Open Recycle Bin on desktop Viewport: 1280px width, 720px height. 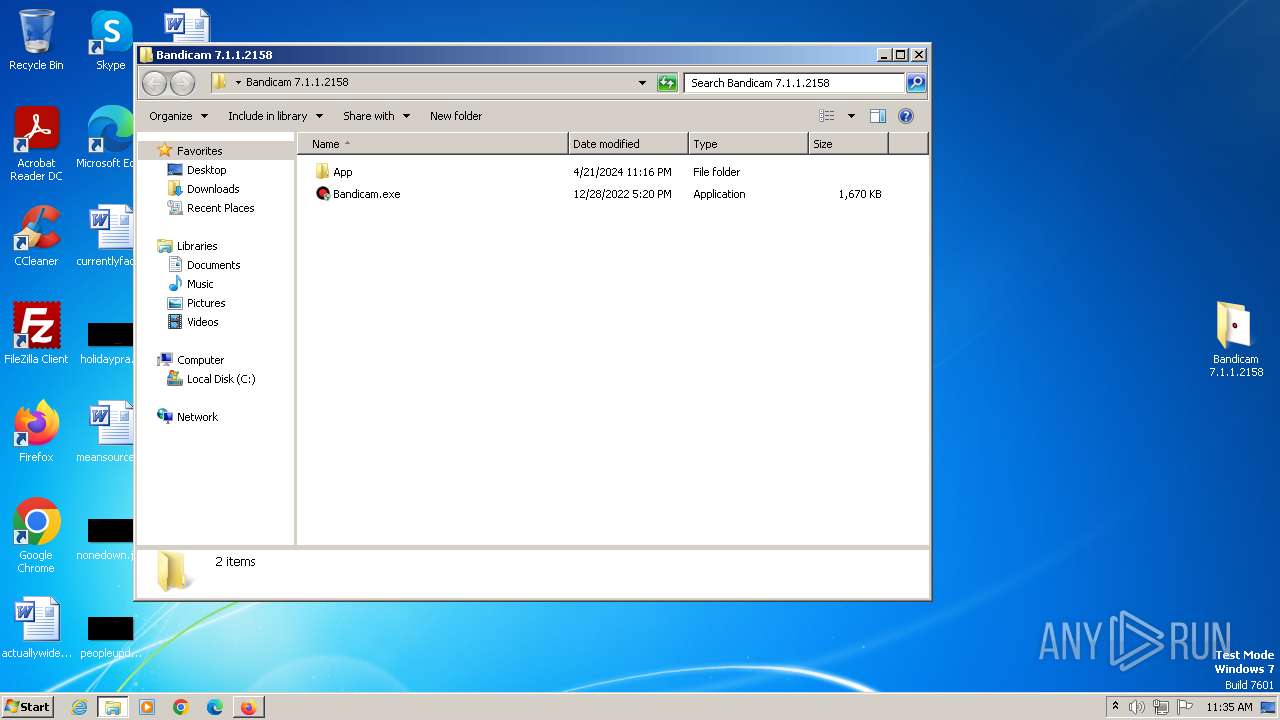[36, 40]
